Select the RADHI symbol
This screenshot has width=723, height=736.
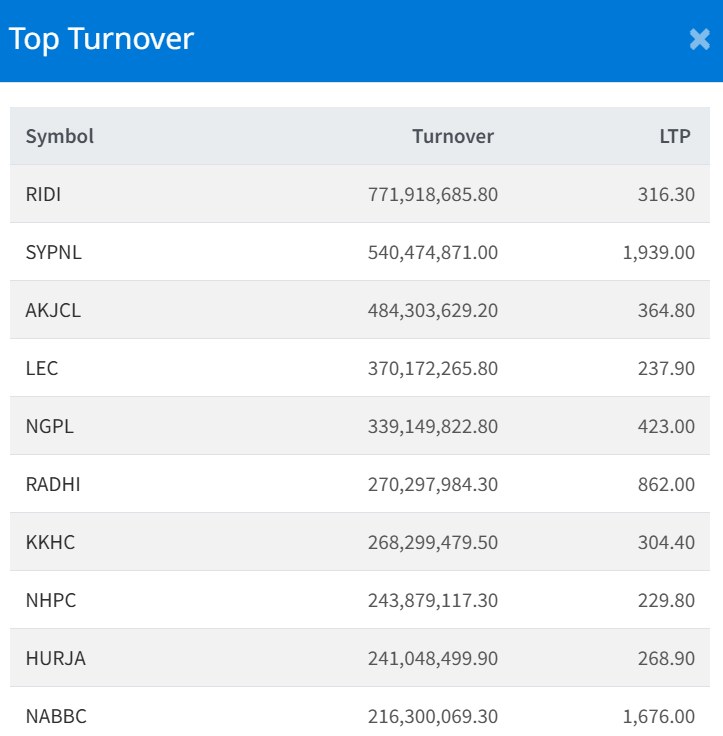[53, 485]
